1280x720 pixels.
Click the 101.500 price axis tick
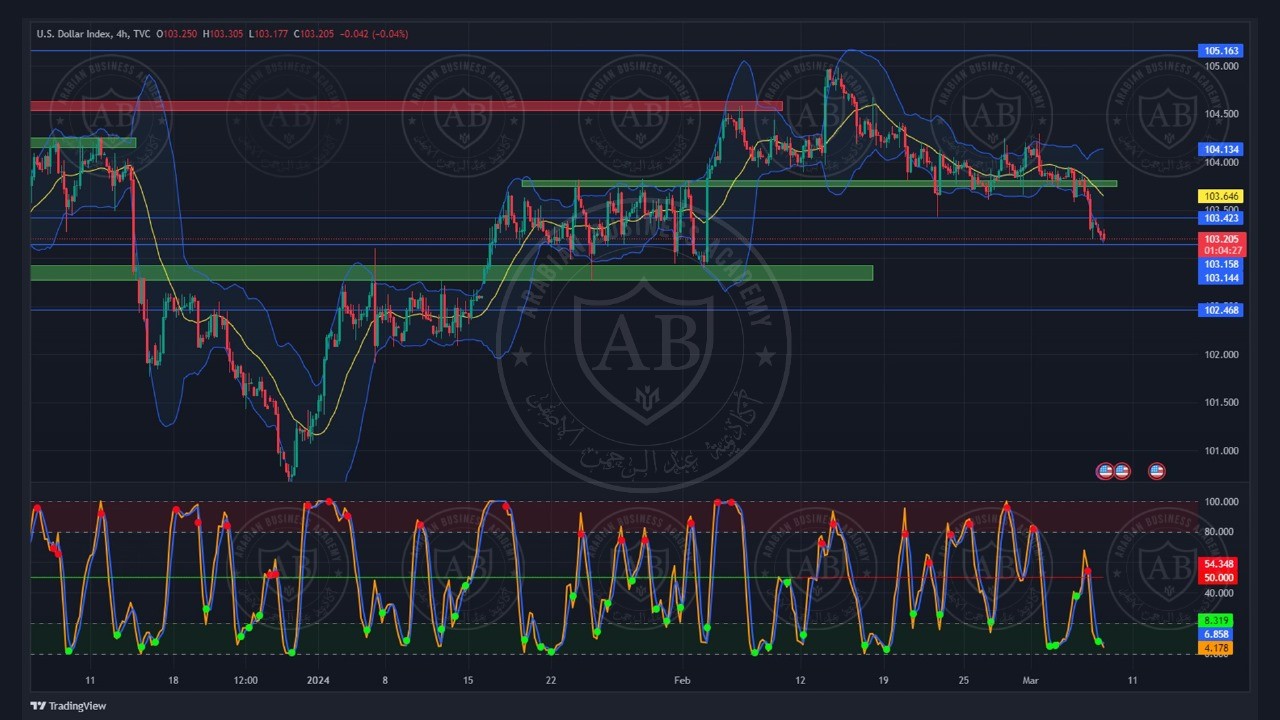pyautogui.click(x=1222, y=402)
